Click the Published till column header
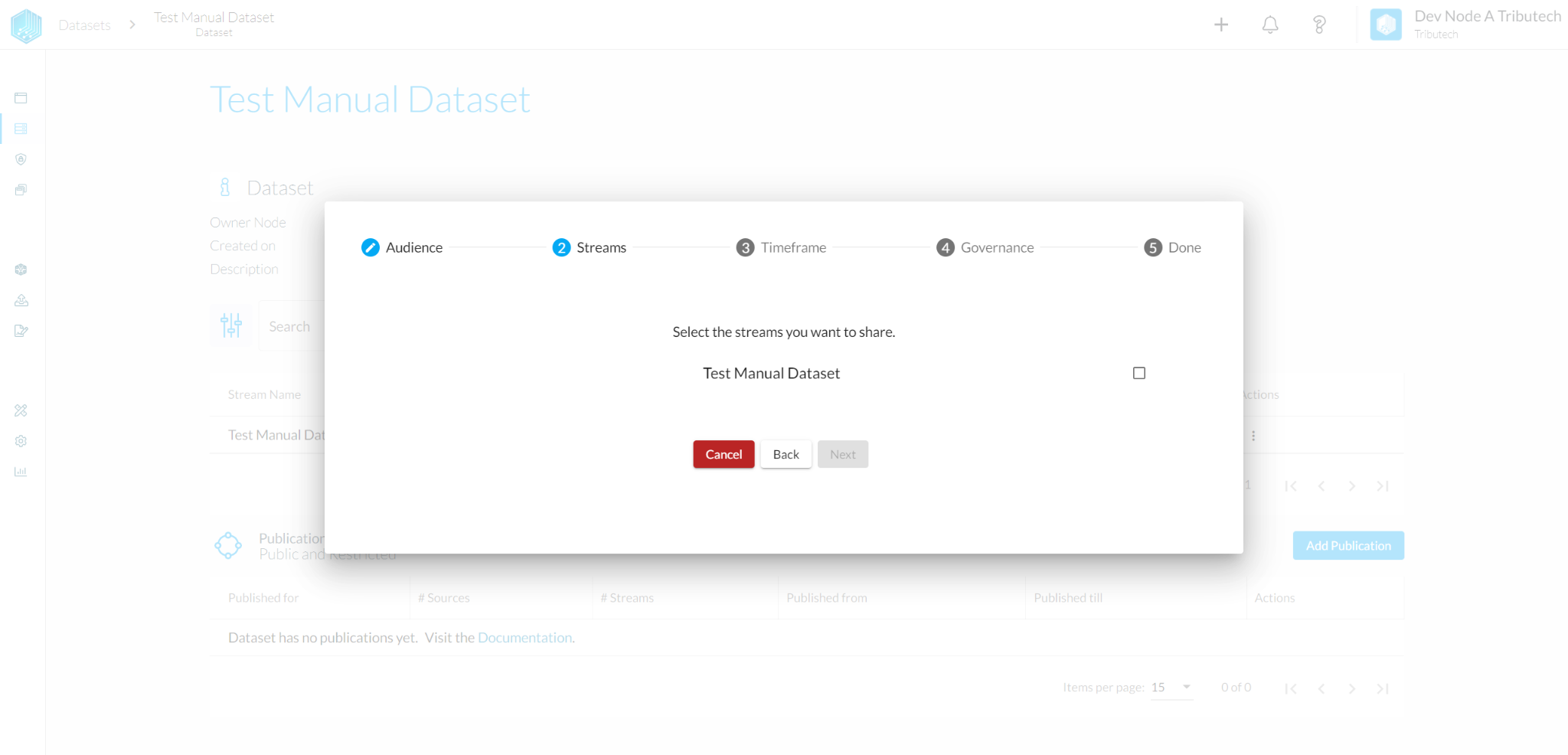 click(x=1068, y=598)
